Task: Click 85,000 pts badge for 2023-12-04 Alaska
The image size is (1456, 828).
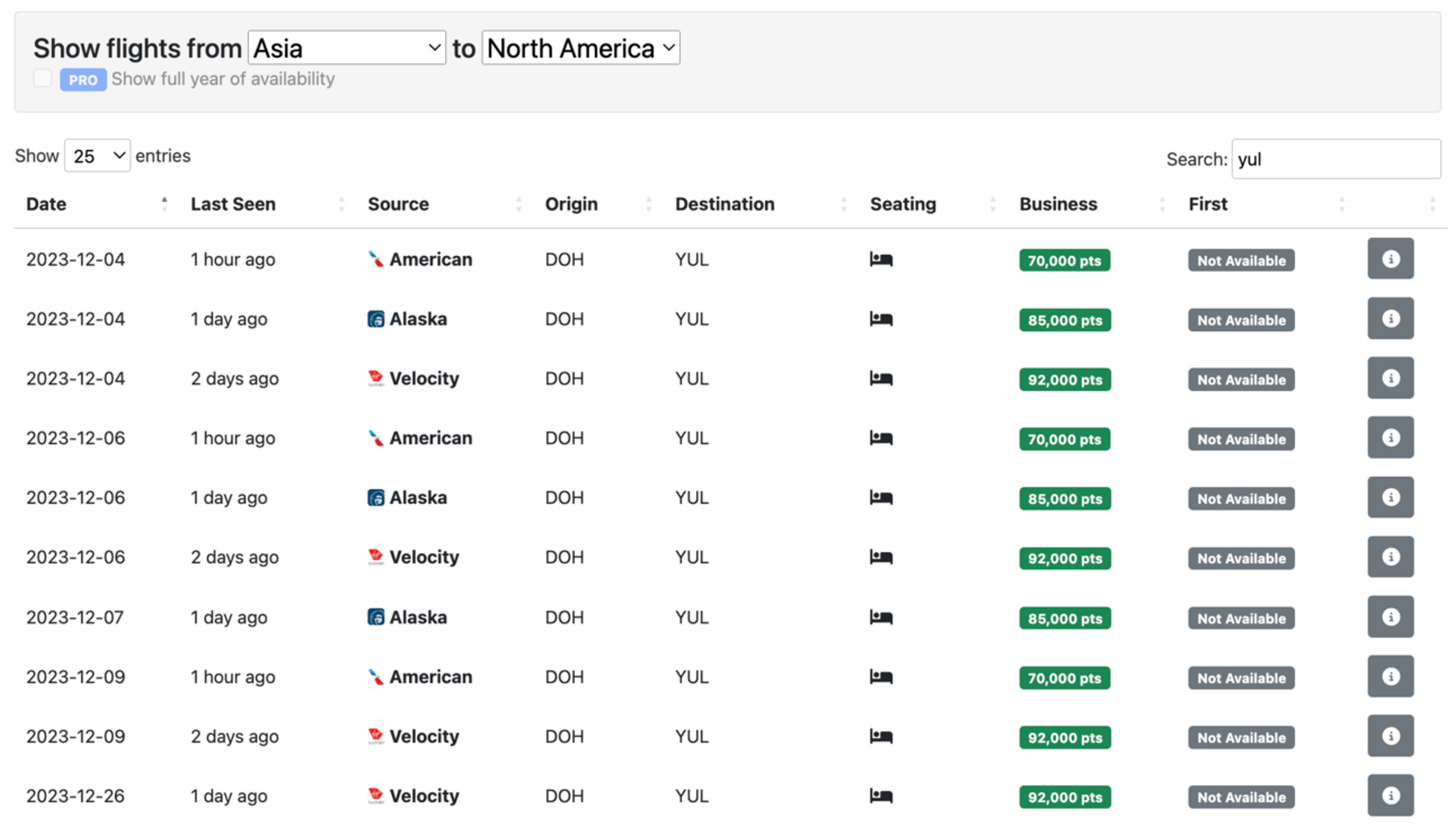Action: (1065, 320)
